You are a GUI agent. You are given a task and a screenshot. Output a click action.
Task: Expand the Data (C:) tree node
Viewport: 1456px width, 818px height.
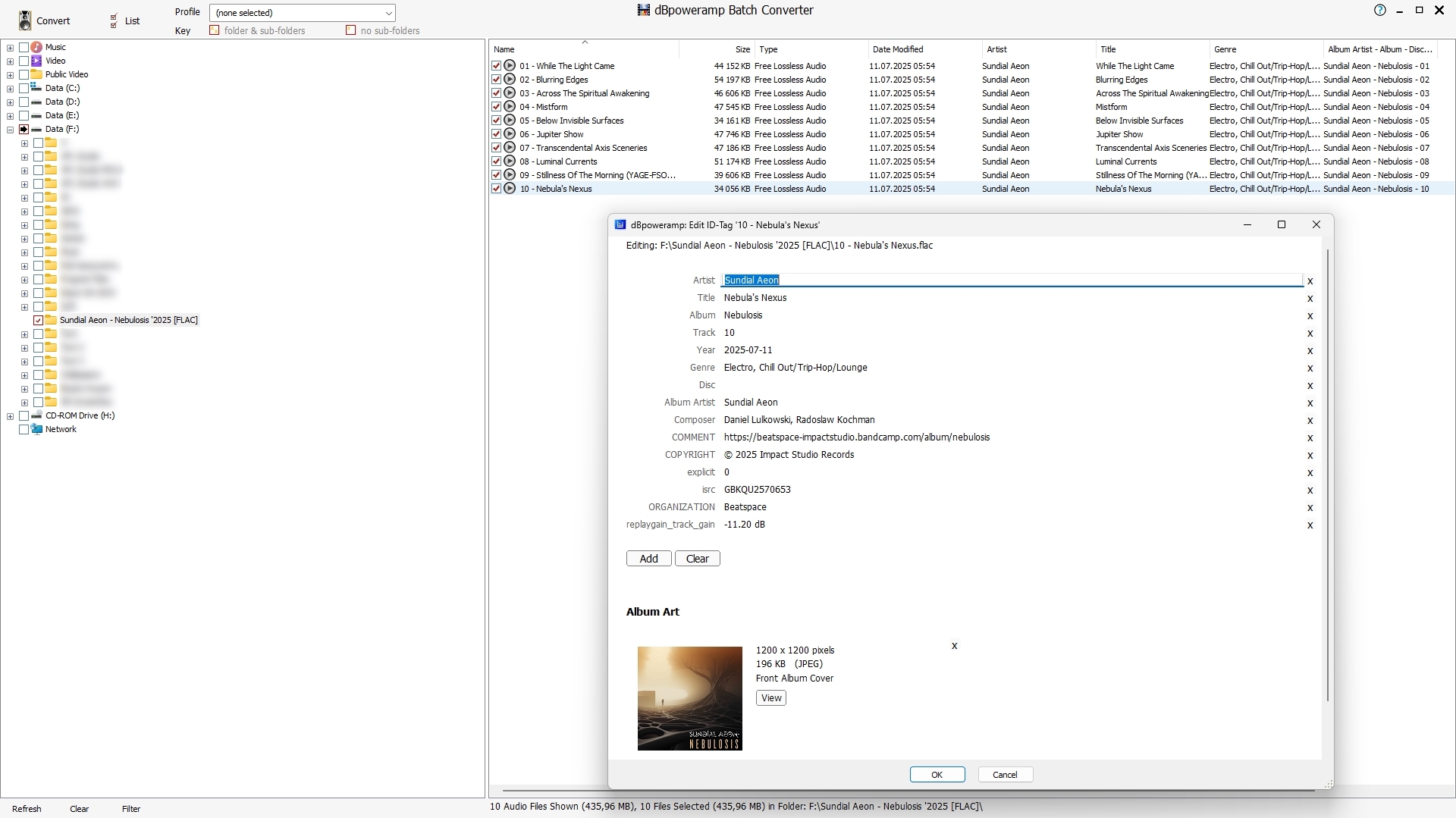[10, 89]
